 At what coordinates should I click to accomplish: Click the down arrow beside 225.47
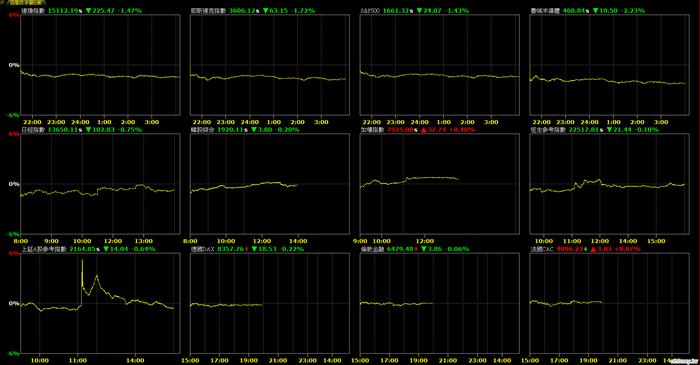88,10
